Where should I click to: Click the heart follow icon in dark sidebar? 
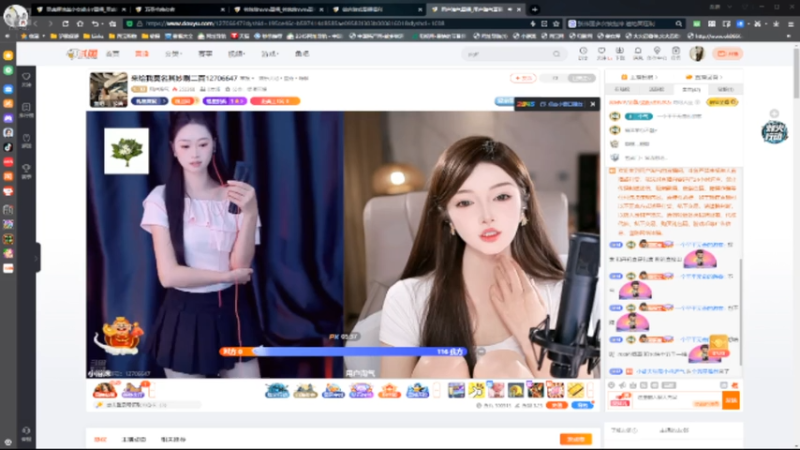coord(26,79)
